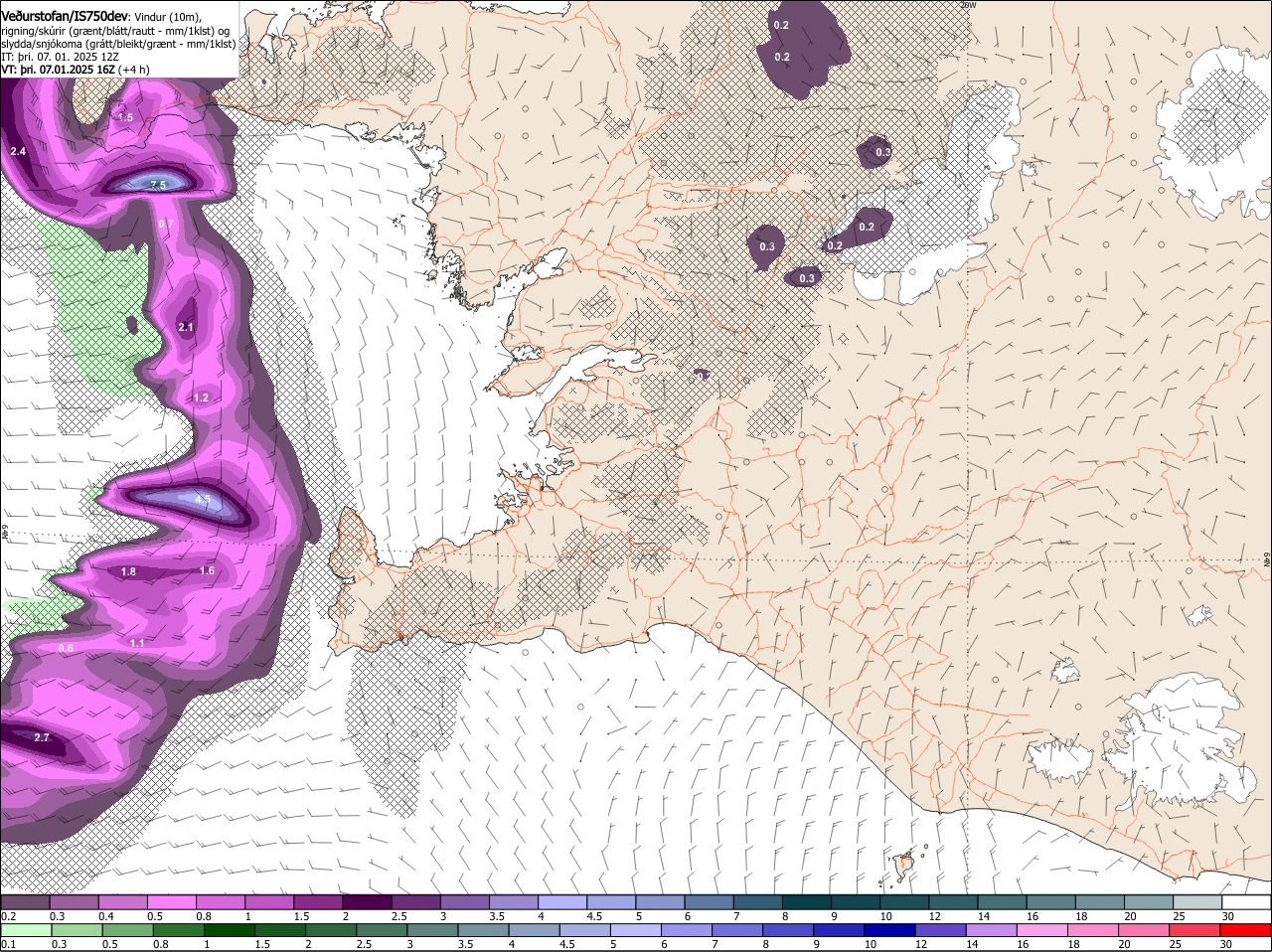
Task: Pick upper legend swatch between 0.2 and 0.3
Action: coord(25,902)
